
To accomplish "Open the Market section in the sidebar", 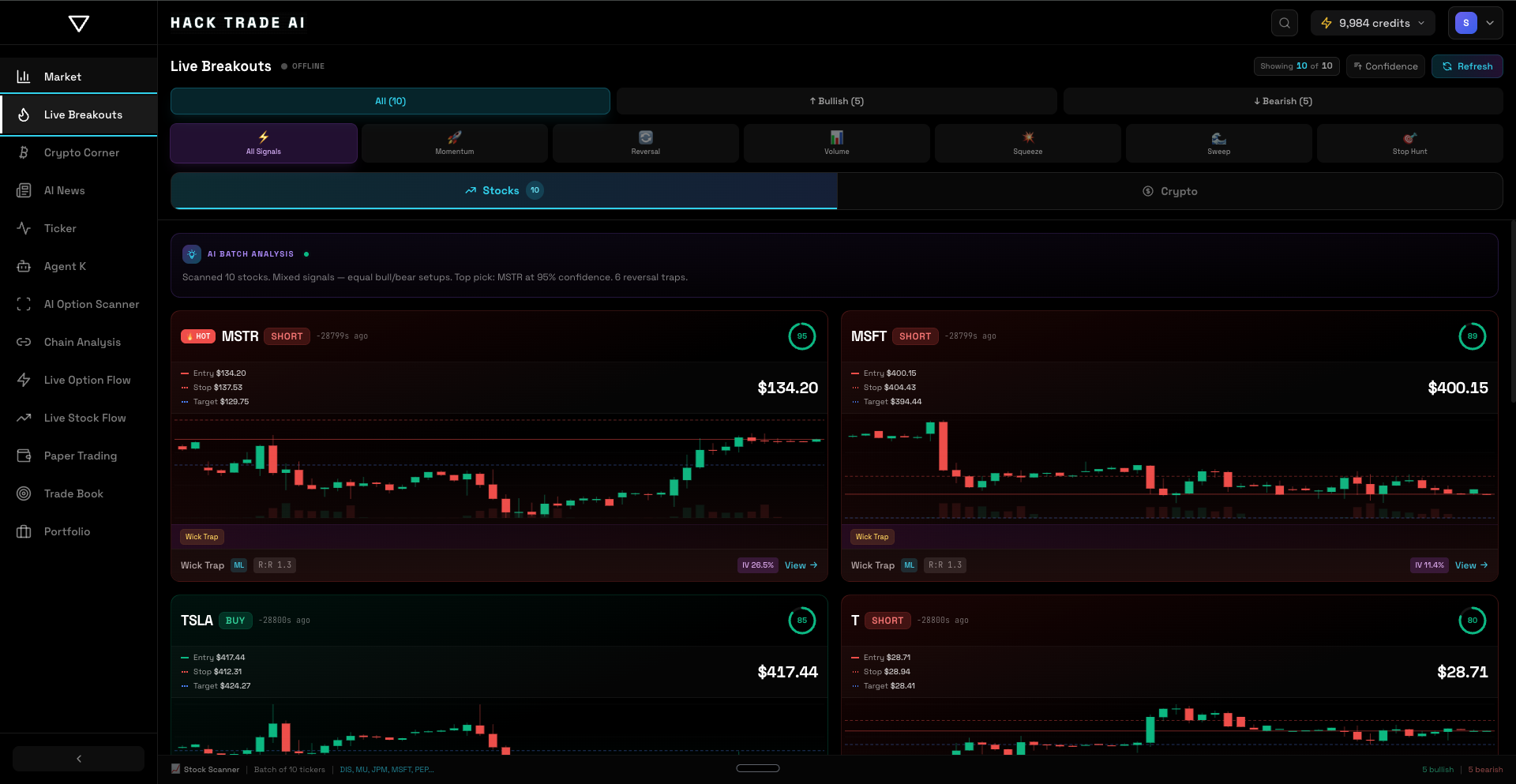I will pyautogui.click(x=63, y=77).
